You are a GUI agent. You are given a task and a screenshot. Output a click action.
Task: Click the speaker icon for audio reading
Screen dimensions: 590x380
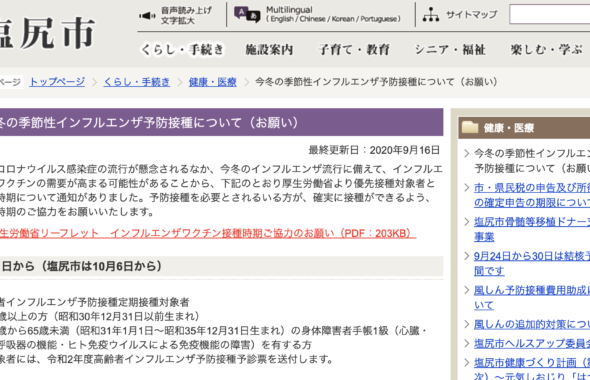(x=147, y=16)
